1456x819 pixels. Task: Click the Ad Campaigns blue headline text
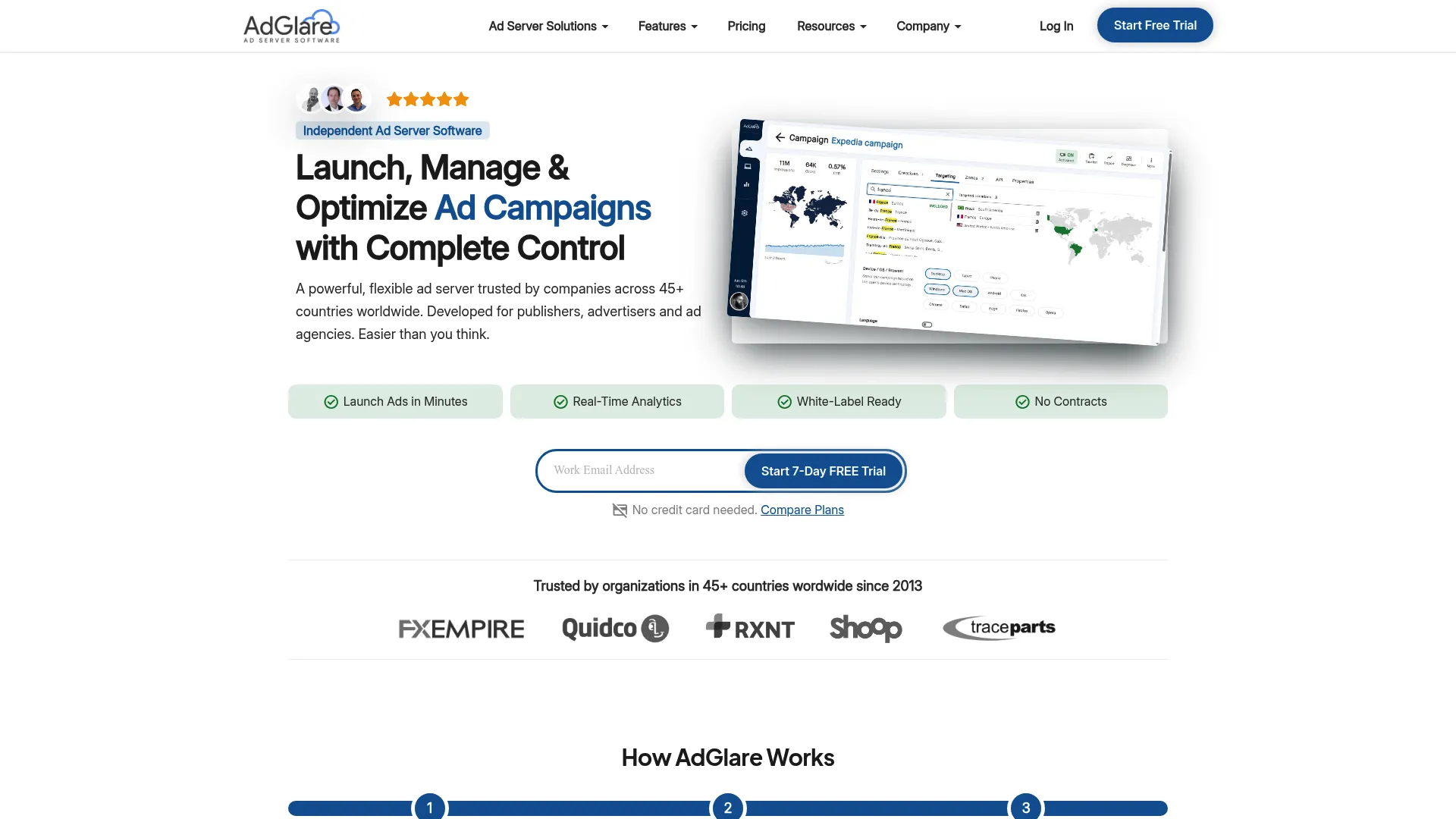click(542, 208)
